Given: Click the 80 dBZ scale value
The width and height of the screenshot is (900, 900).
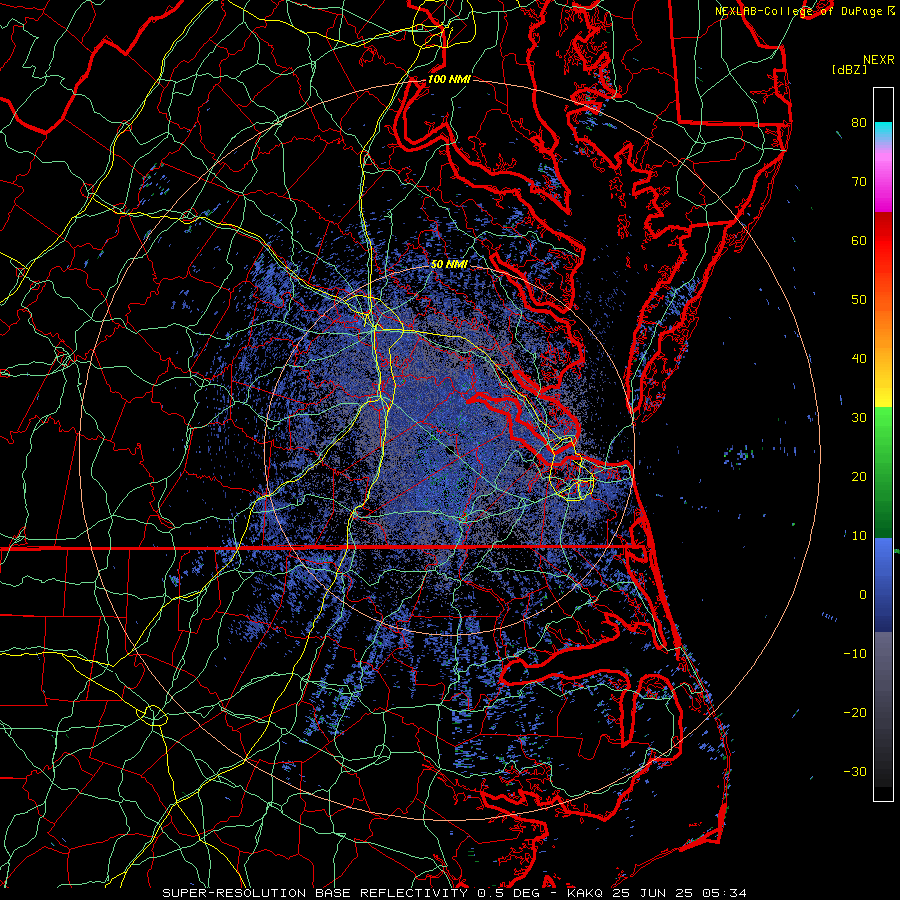Looking at the screenshot, I should click(859, 122).
